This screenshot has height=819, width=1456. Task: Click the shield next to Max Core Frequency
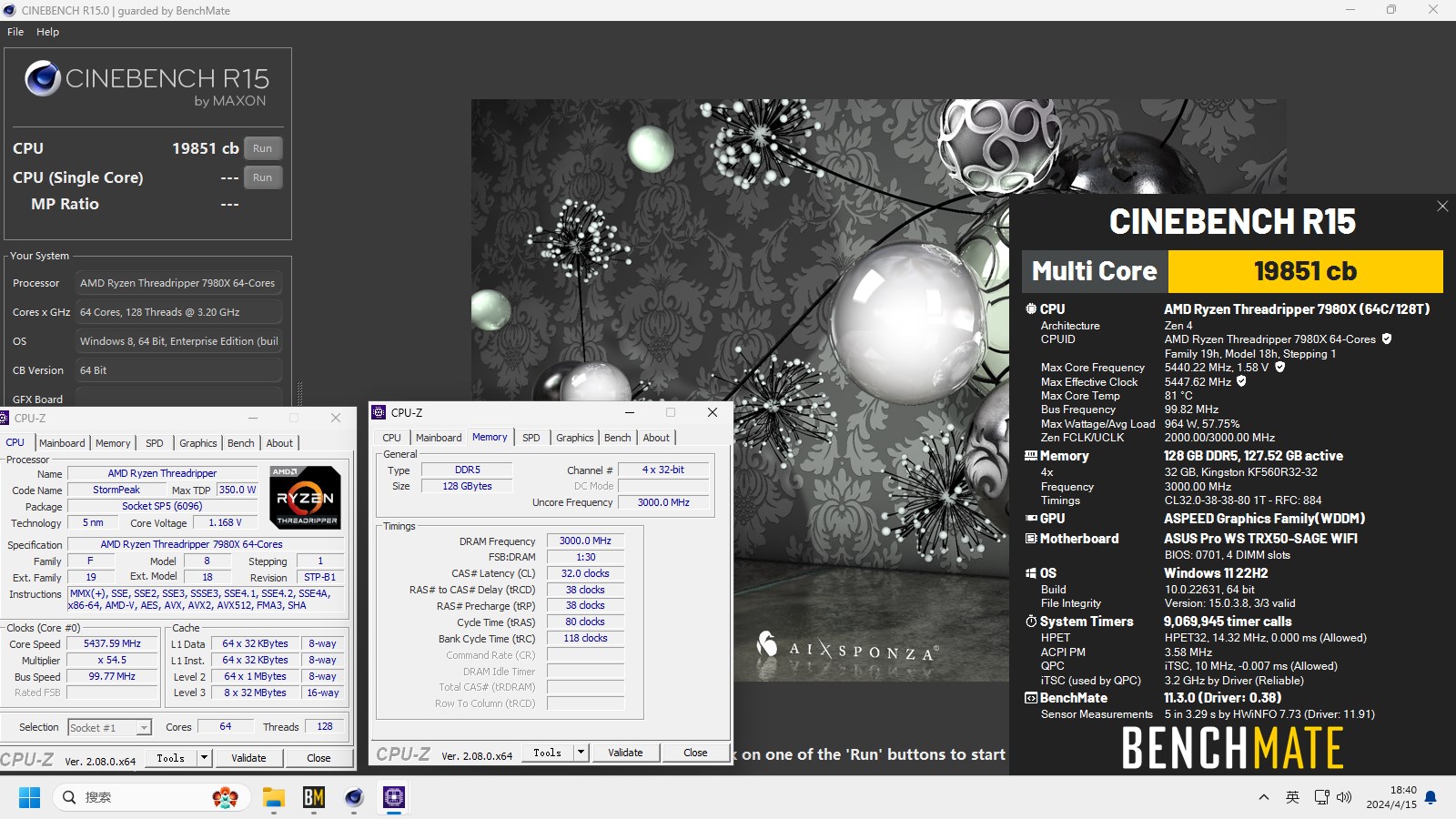[x=1279, y=367]
